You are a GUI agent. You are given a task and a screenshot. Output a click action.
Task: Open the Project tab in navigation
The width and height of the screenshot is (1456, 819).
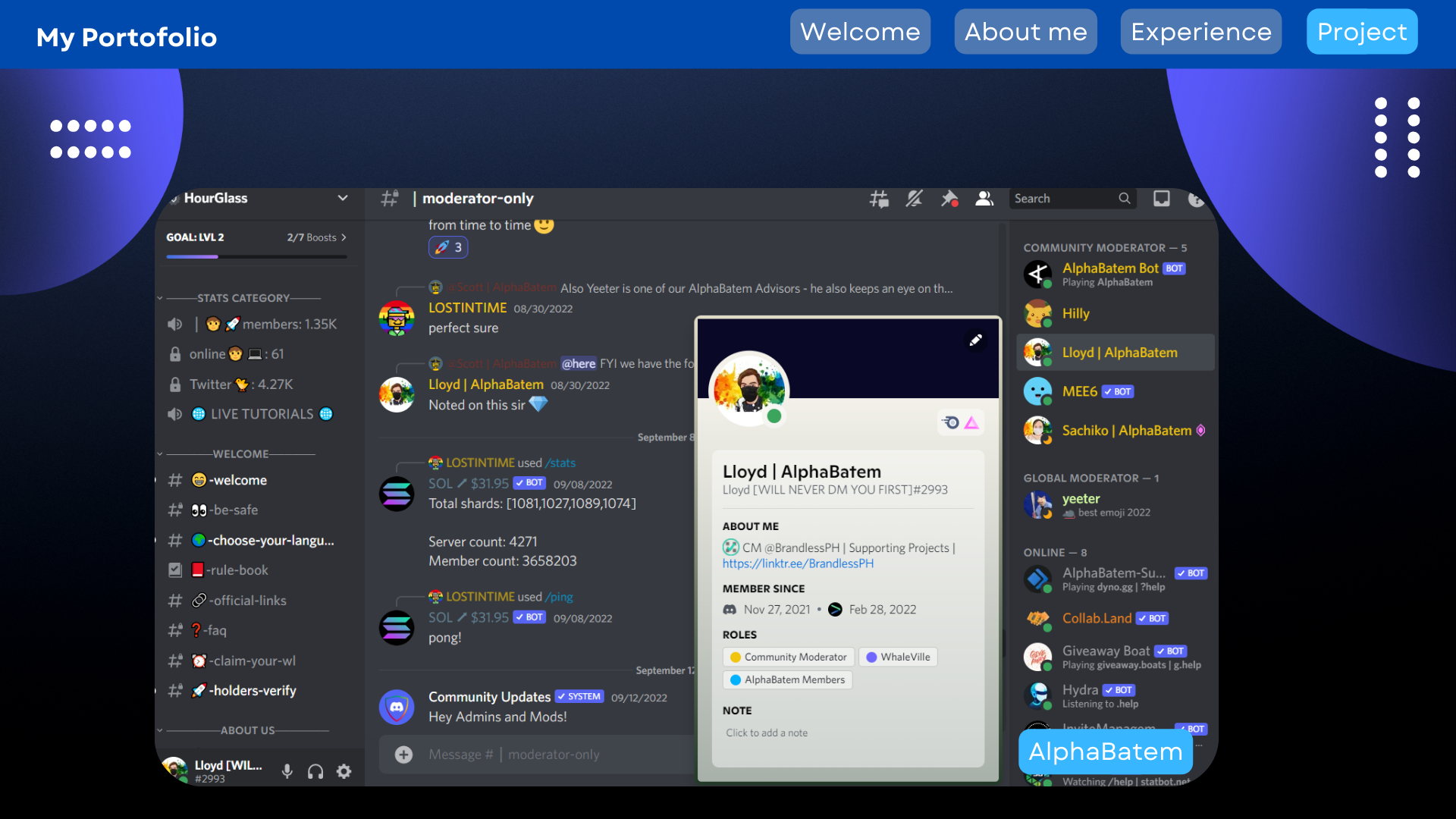pyautogui.click(x=1361, y=32)
